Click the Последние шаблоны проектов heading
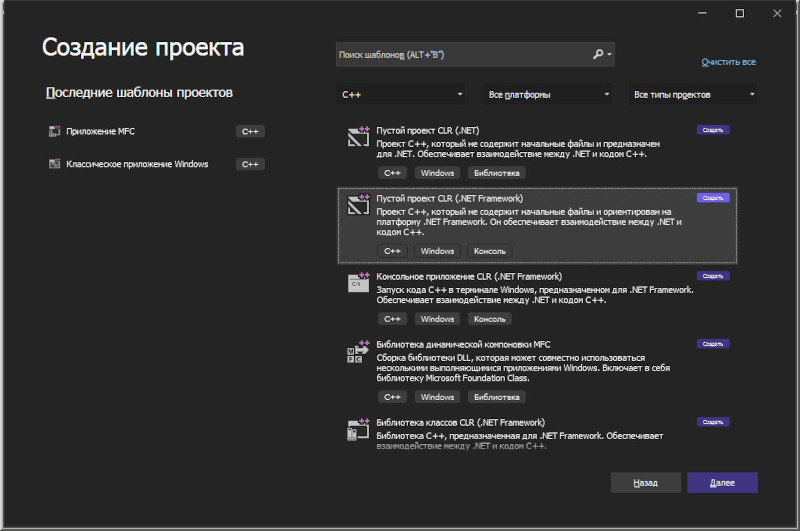 point(139,92)
